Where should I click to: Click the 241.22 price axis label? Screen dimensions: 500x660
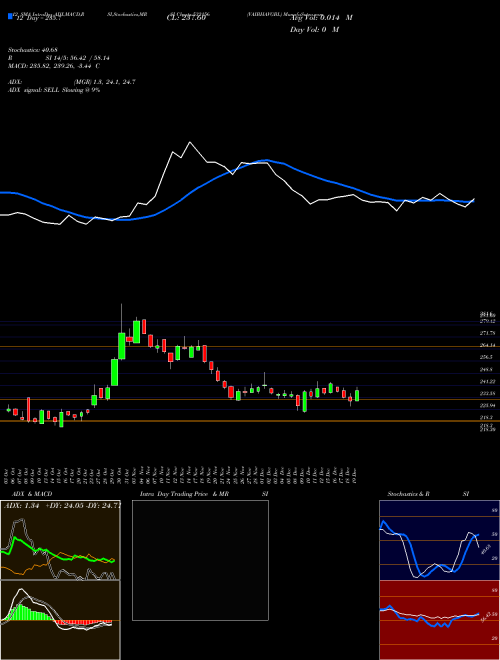489,381
